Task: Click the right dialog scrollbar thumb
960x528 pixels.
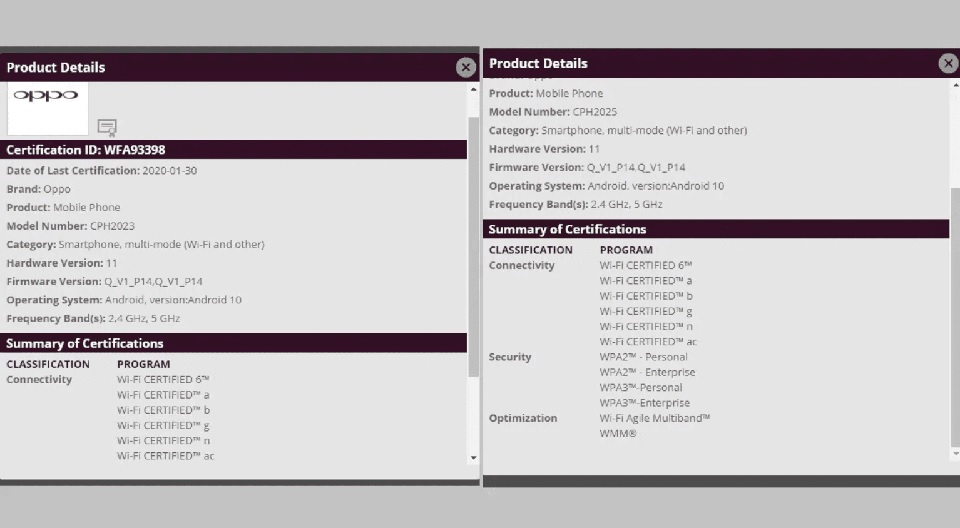Action: click(956, 317)
